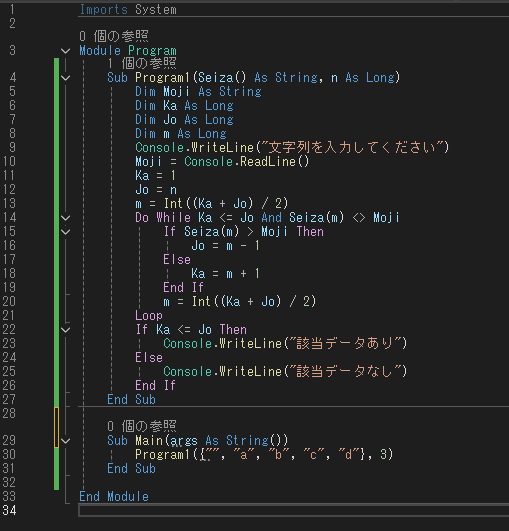509x531 pixels.
Task: Collapse the Do While loop block
Action: click(65, 218)
